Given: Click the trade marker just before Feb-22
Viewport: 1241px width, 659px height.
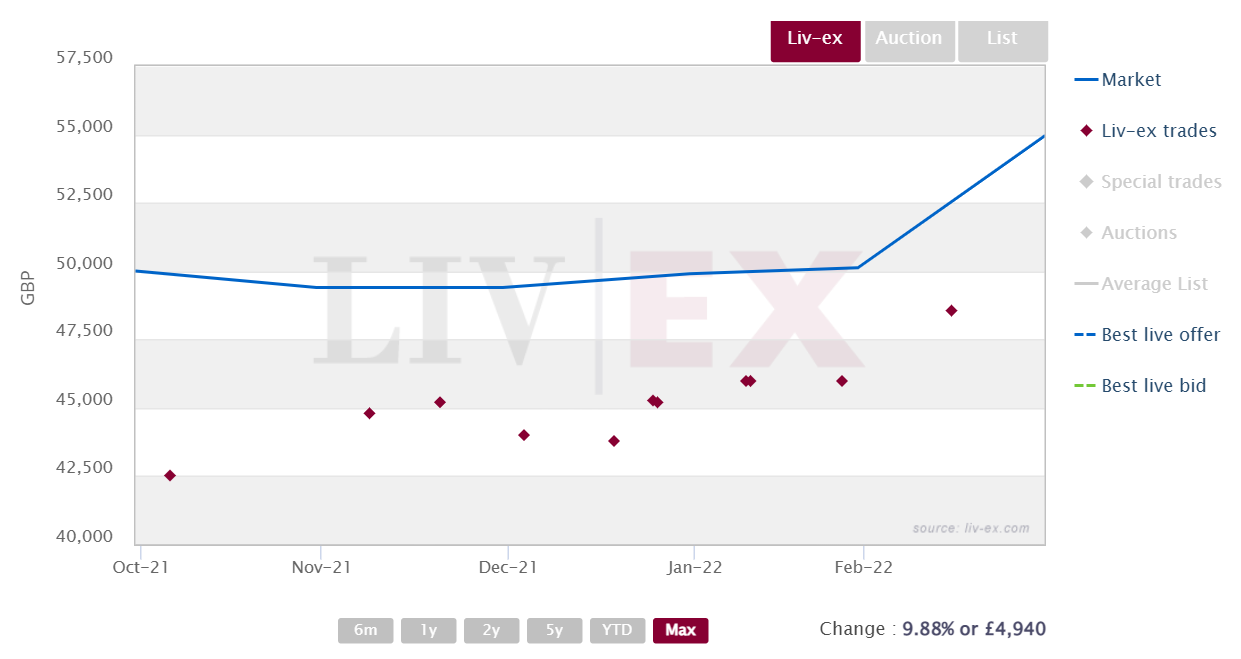Looking at the screenshot, I should coord(842,381).
